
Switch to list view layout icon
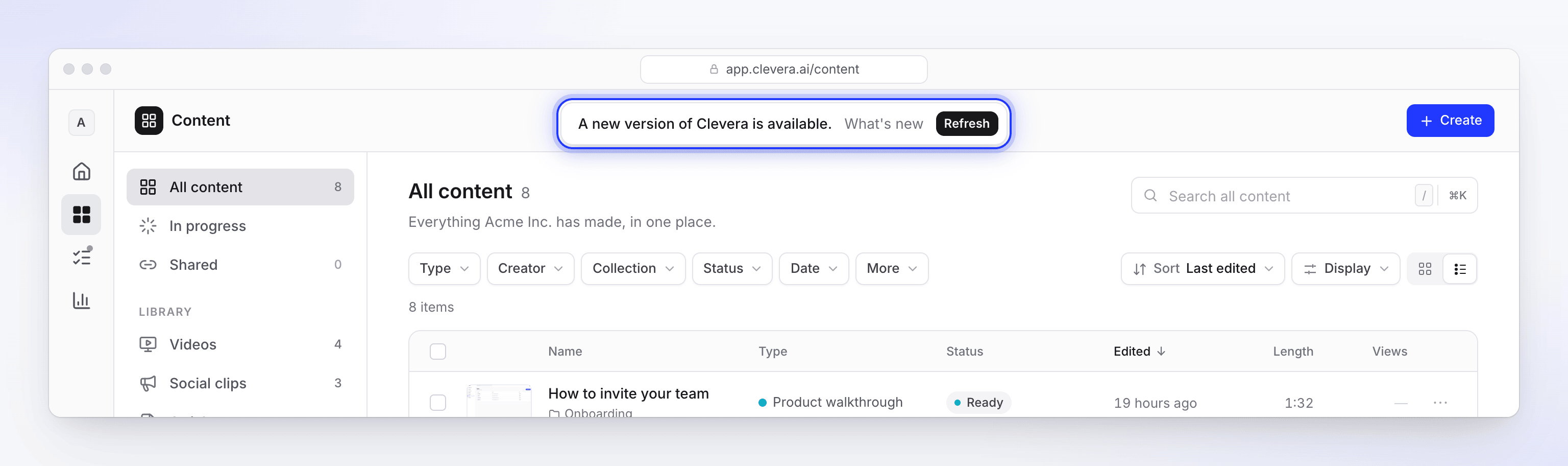1460,269
